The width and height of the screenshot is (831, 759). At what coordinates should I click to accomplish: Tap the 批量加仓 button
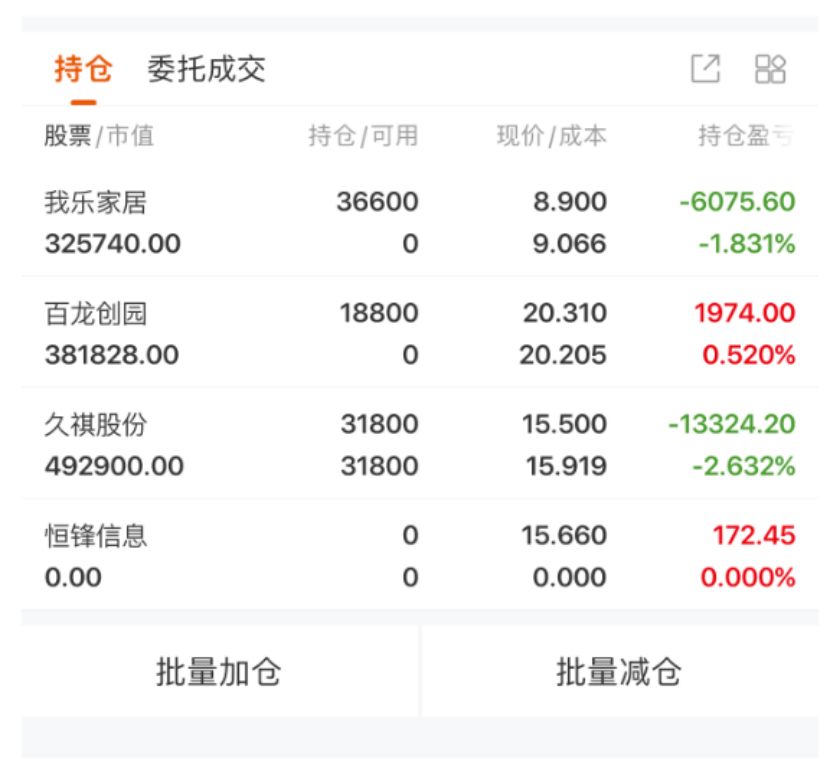pos(219,672)
